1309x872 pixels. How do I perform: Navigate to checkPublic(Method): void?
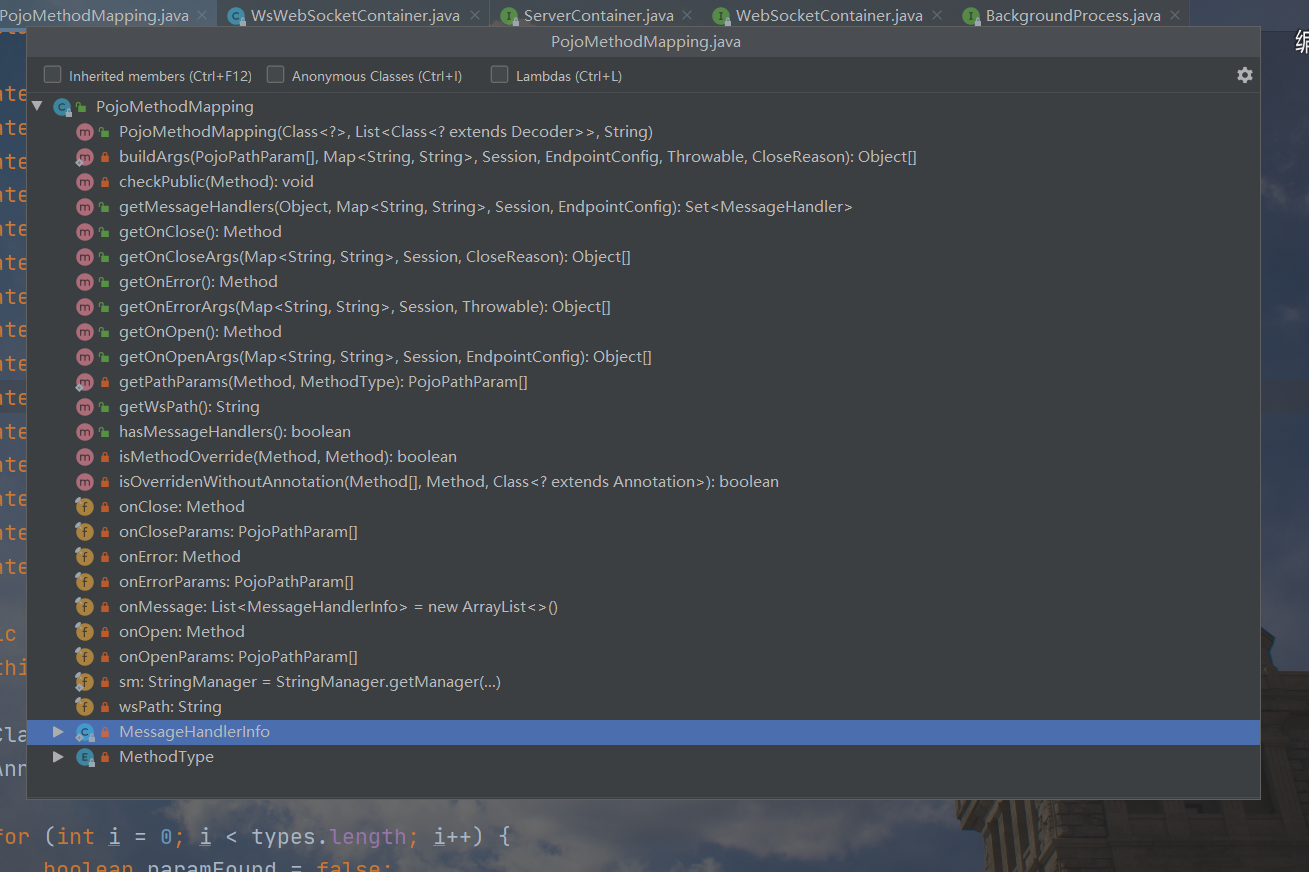[x=643, y=182]
